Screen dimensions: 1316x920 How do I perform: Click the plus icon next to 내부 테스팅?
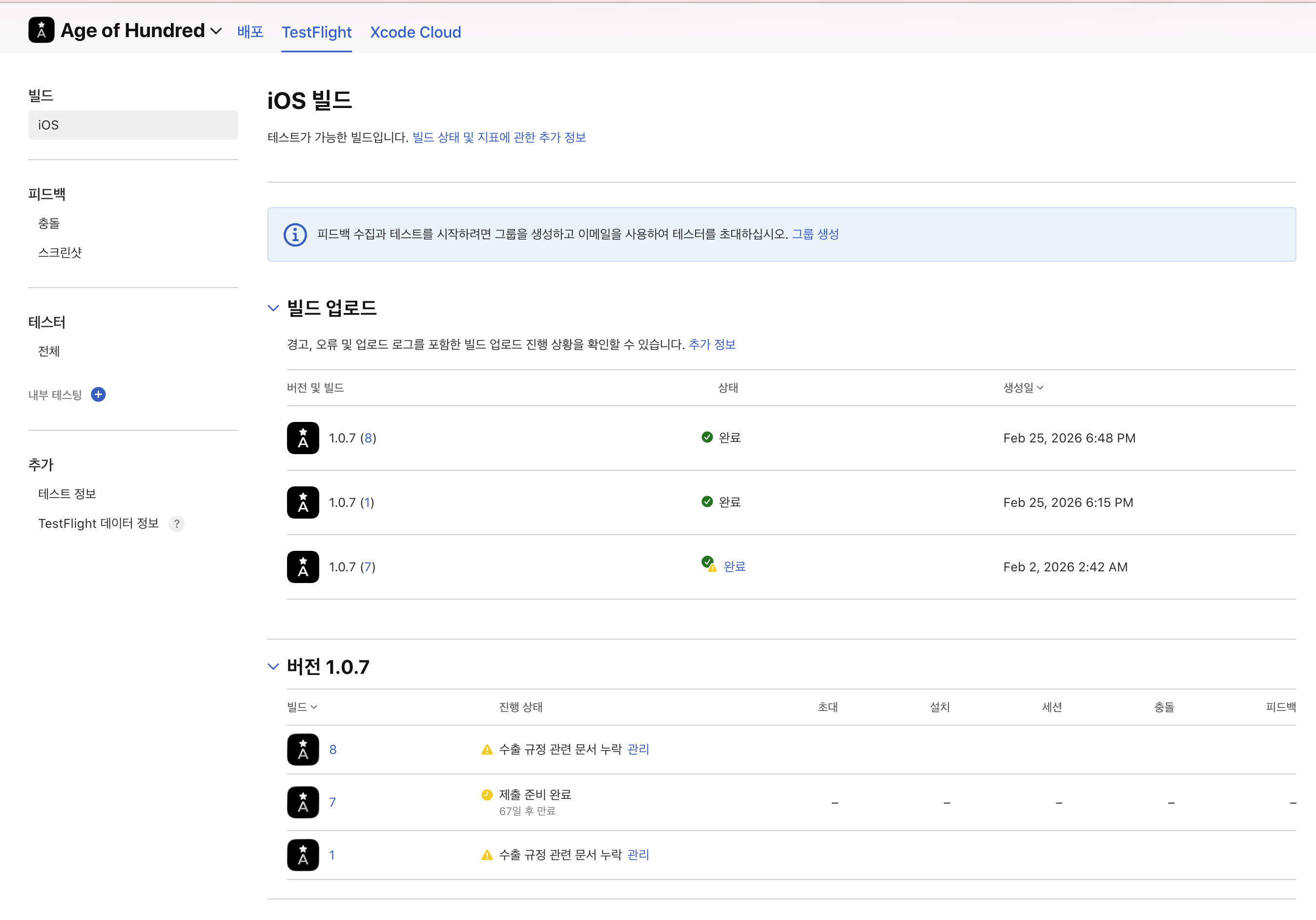(98, 395)
